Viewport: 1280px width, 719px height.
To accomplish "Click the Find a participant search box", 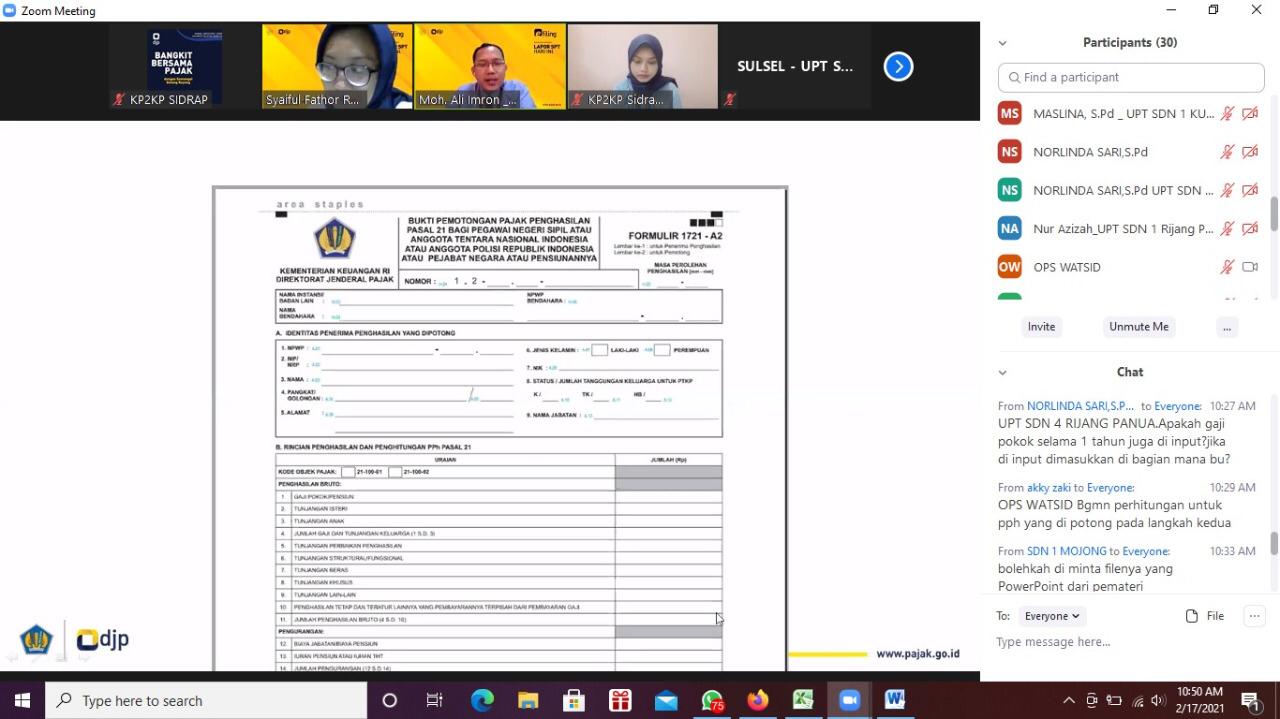I will tap(1131, 77).
